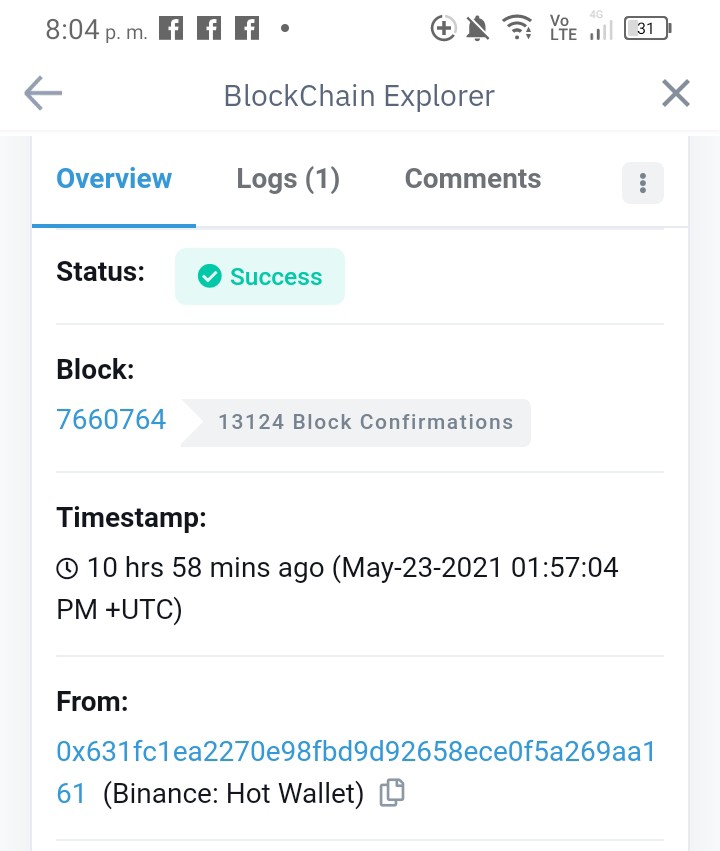Tap the muted bell status icon
Screen dimensions: 720x851
tap(477, 28)
